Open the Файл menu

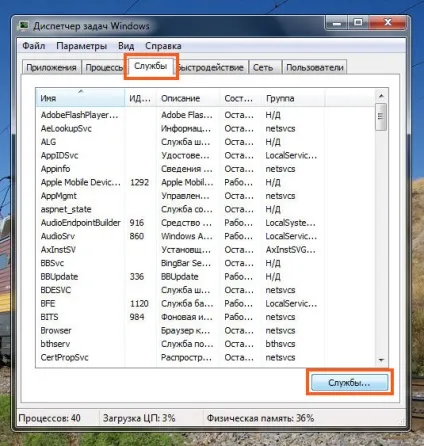click(34, 46)
